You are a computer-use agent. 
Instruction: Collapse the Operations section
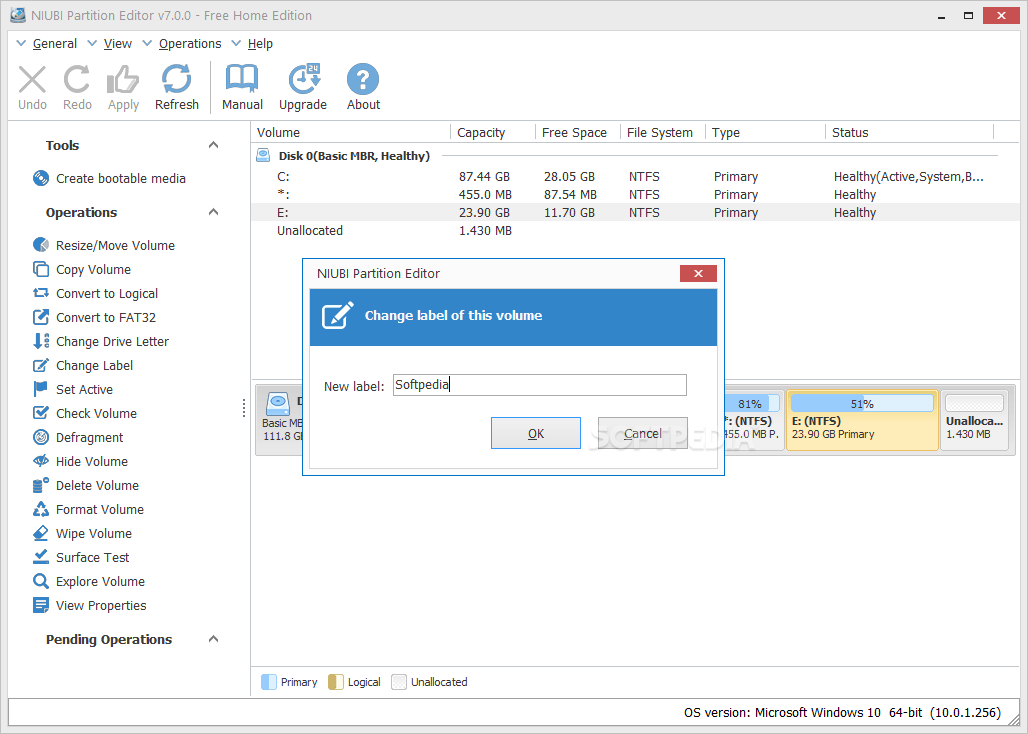[x=212, y=212]
